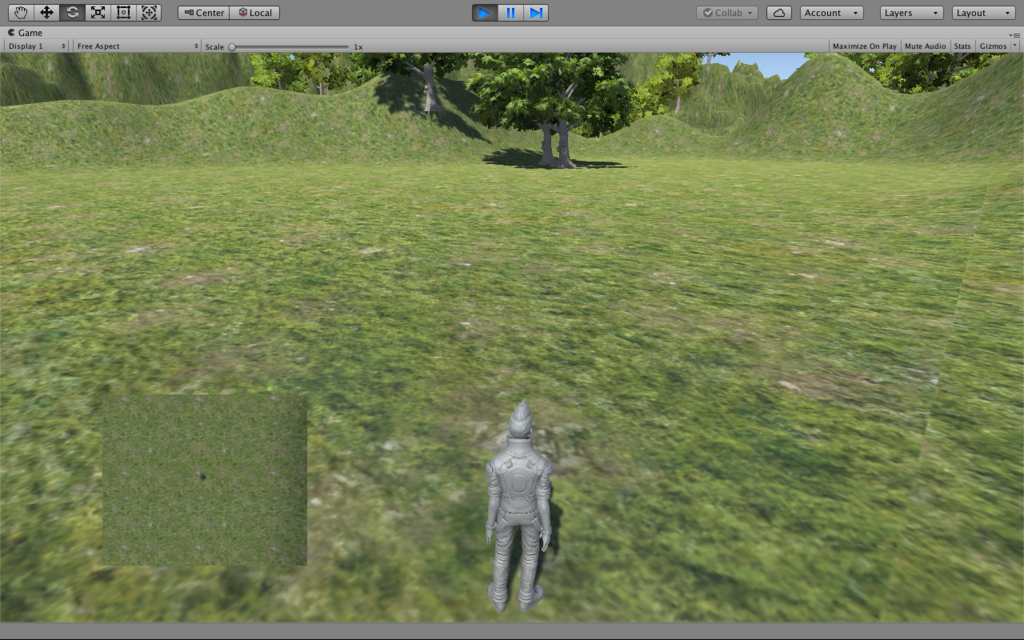The image size is (1024, 640).
Task: Open the Gizmos dropdown arrow
Action: pos(1014,46)
